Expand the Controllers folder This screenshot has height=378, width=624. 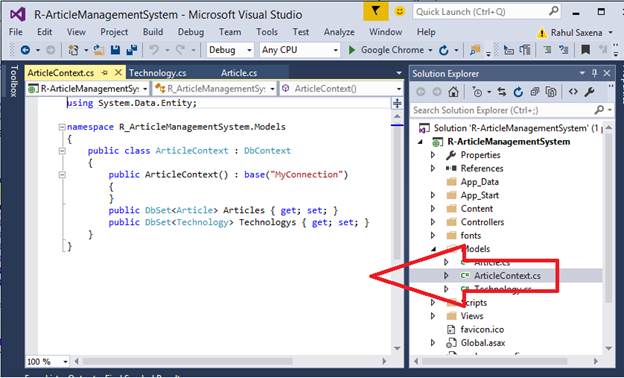(x=433, y=222)
